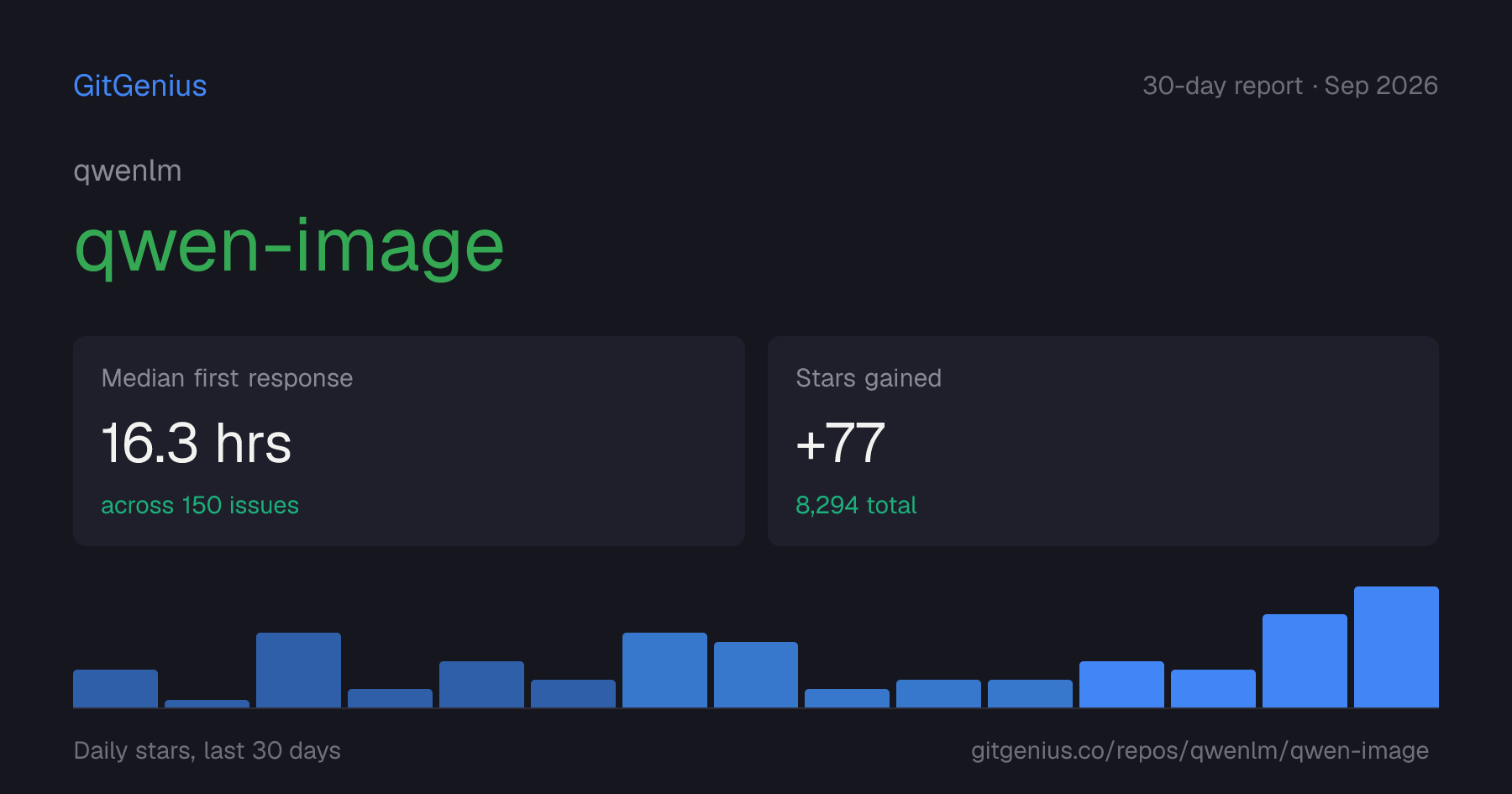Open gitgenius.co/repos/qwenlm/qwen-image URL
This screenshot has height=794, width=1512.
(1200, 750)
